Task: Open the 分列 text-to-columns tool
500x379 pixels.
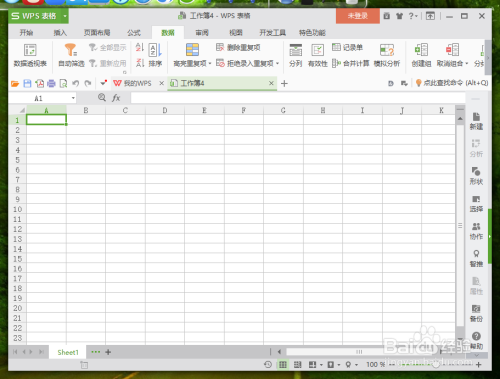Action: [295, 55]
